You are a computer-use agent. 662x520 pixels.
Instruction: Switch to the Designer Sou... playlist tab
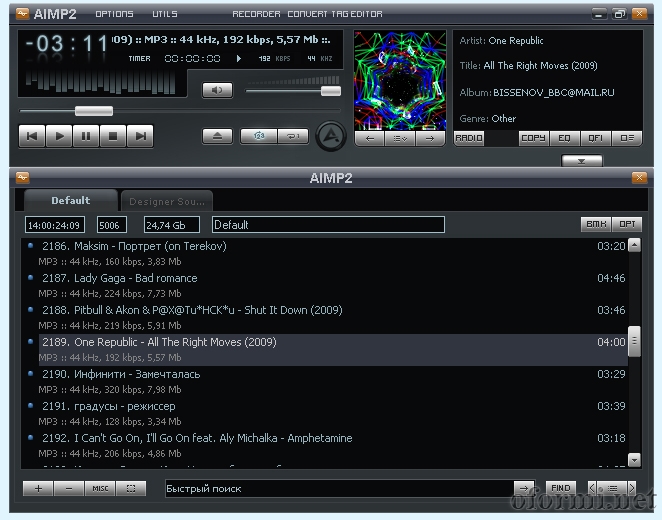pyautogui.click(x=166, y=201)
